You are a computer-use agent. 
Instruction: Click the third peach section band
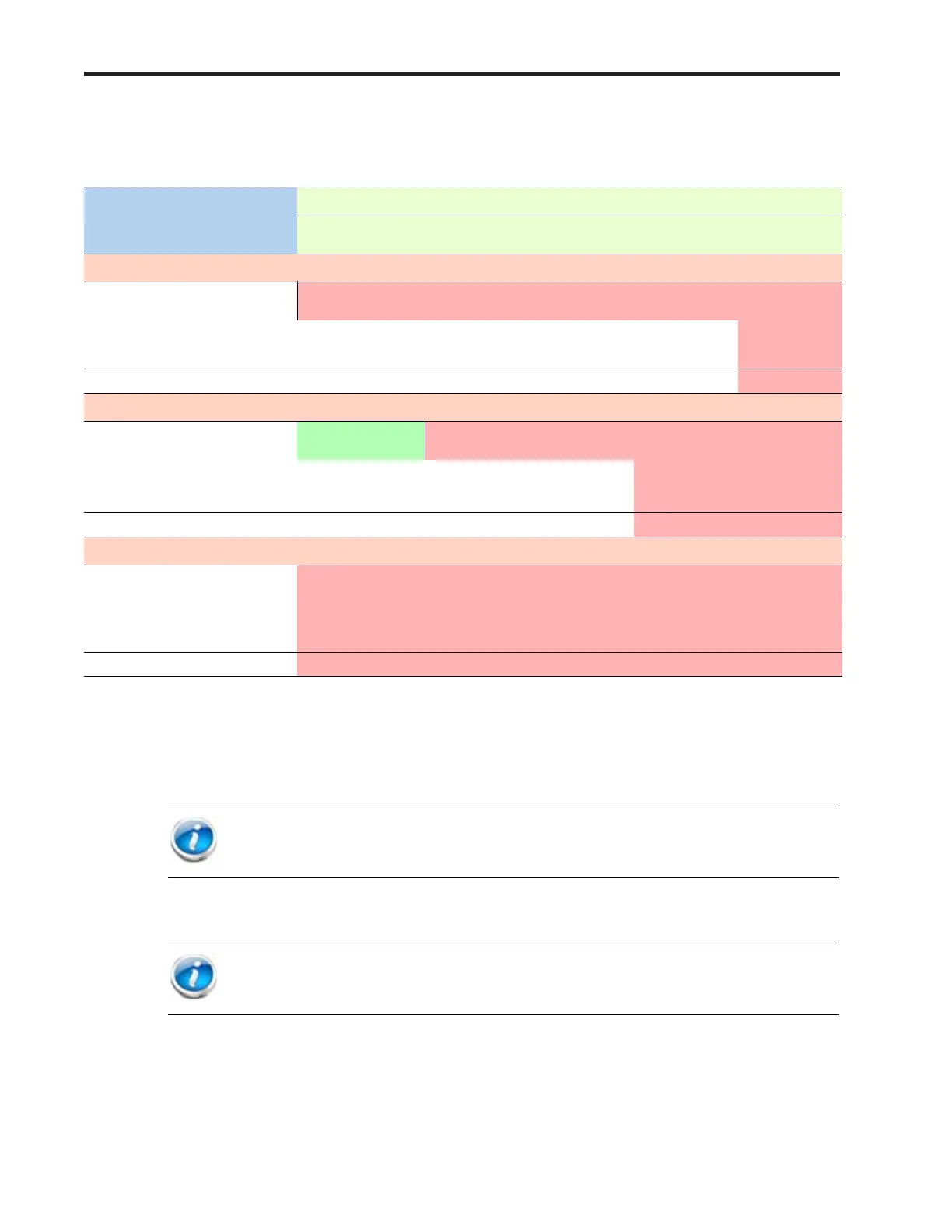pyautogui.click(x=463, y=551)
